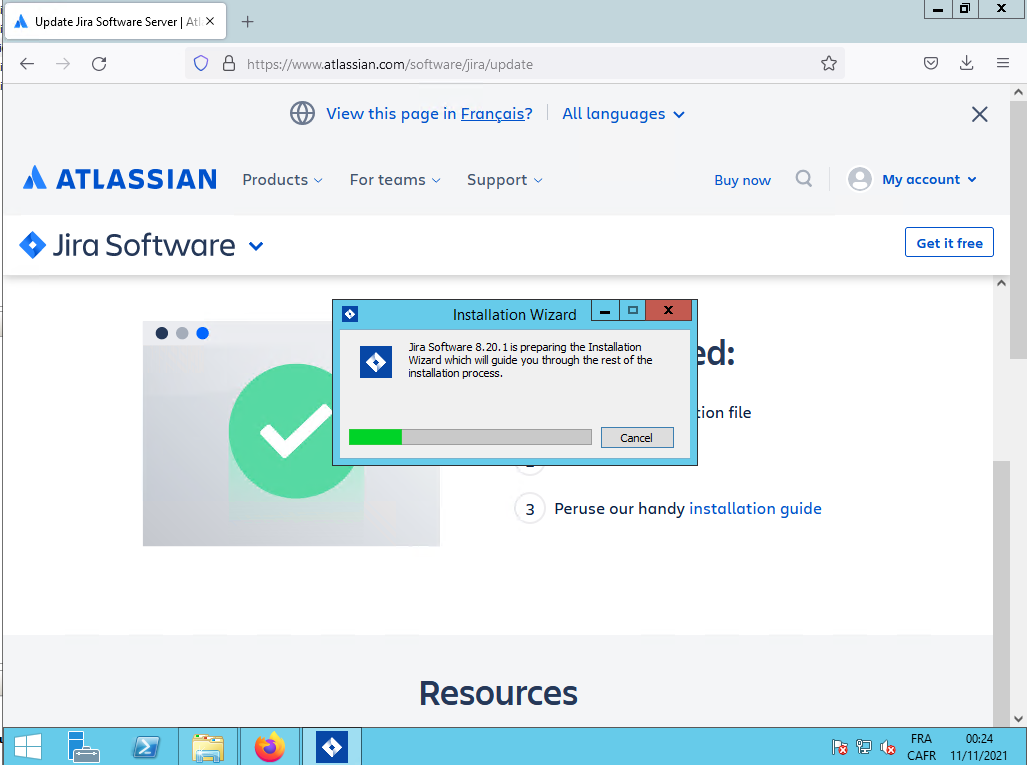Select Jira installer taskbar icon
The height and width of the screenshot is (765, 1027).
[331, 747]
